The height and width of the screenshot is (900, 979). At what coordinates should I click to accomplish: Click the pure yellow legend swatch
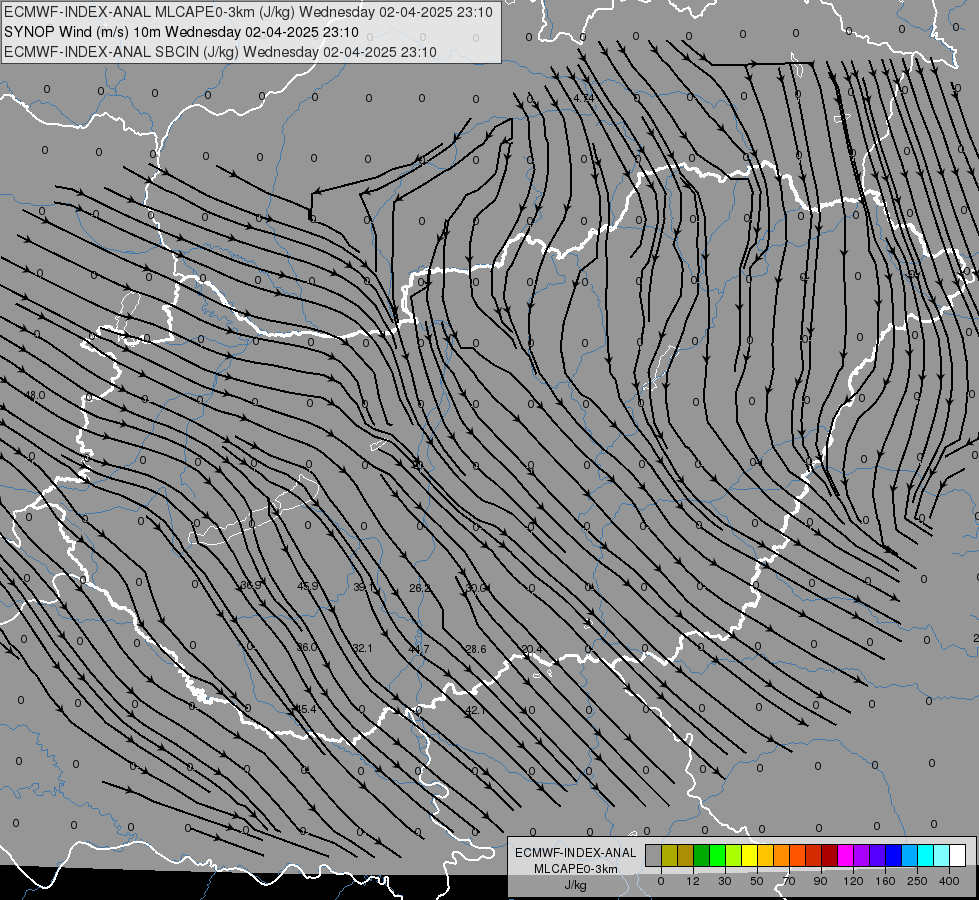point(750,855)
